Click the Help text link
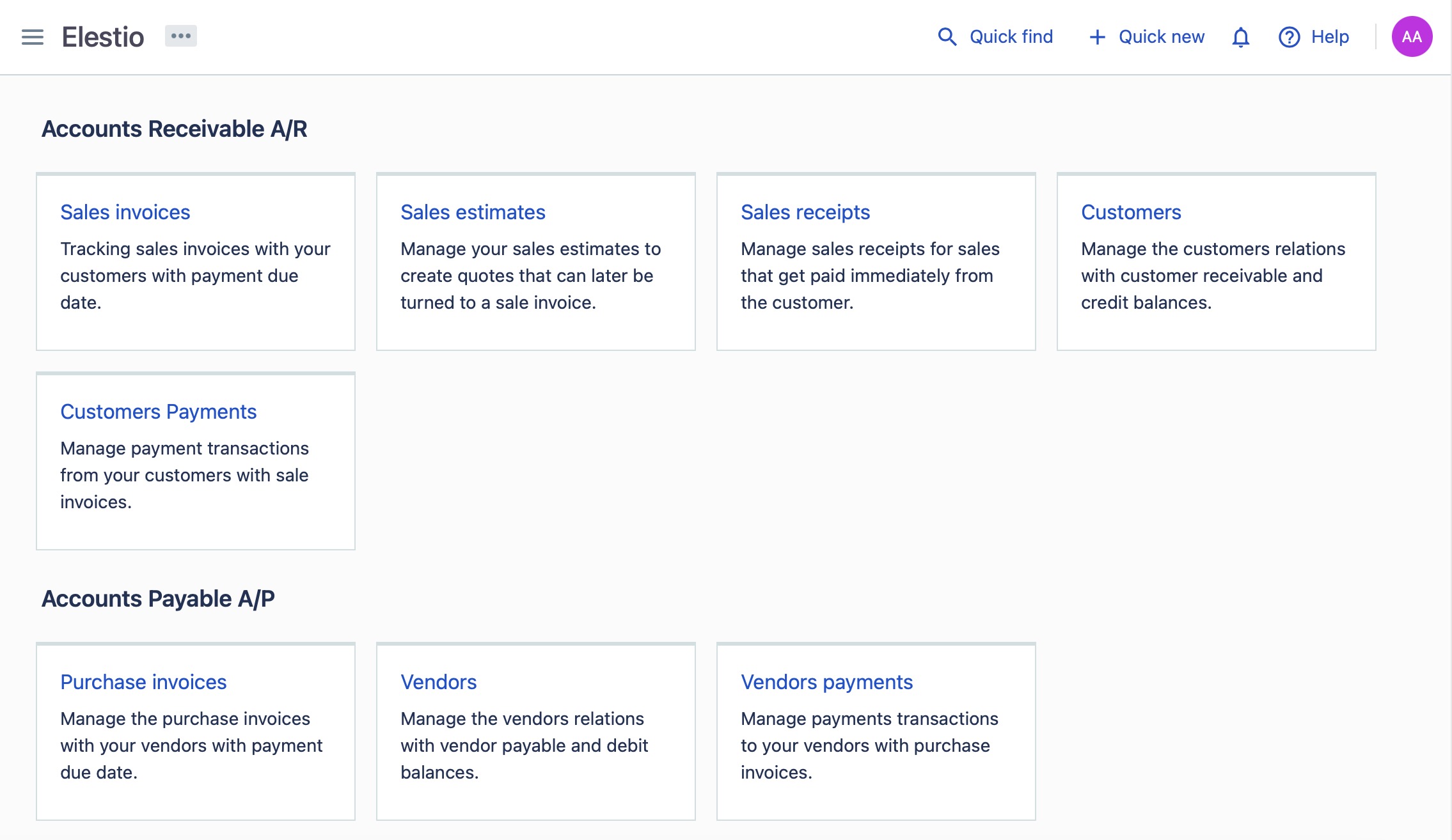This screenshot has height=840, width=1452. coord(1330,37)
